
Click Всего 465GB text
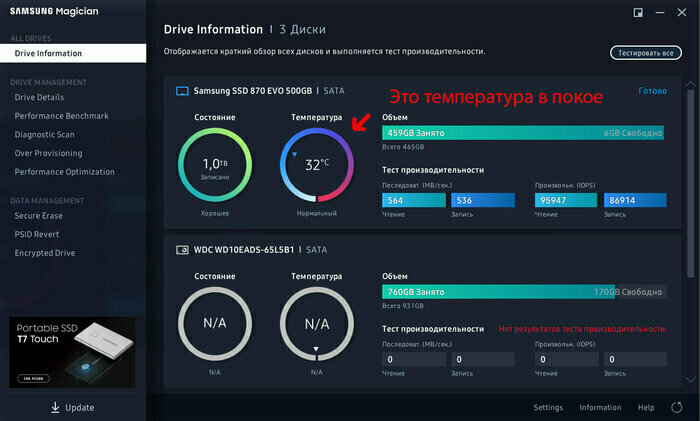[x=403, y=147]
